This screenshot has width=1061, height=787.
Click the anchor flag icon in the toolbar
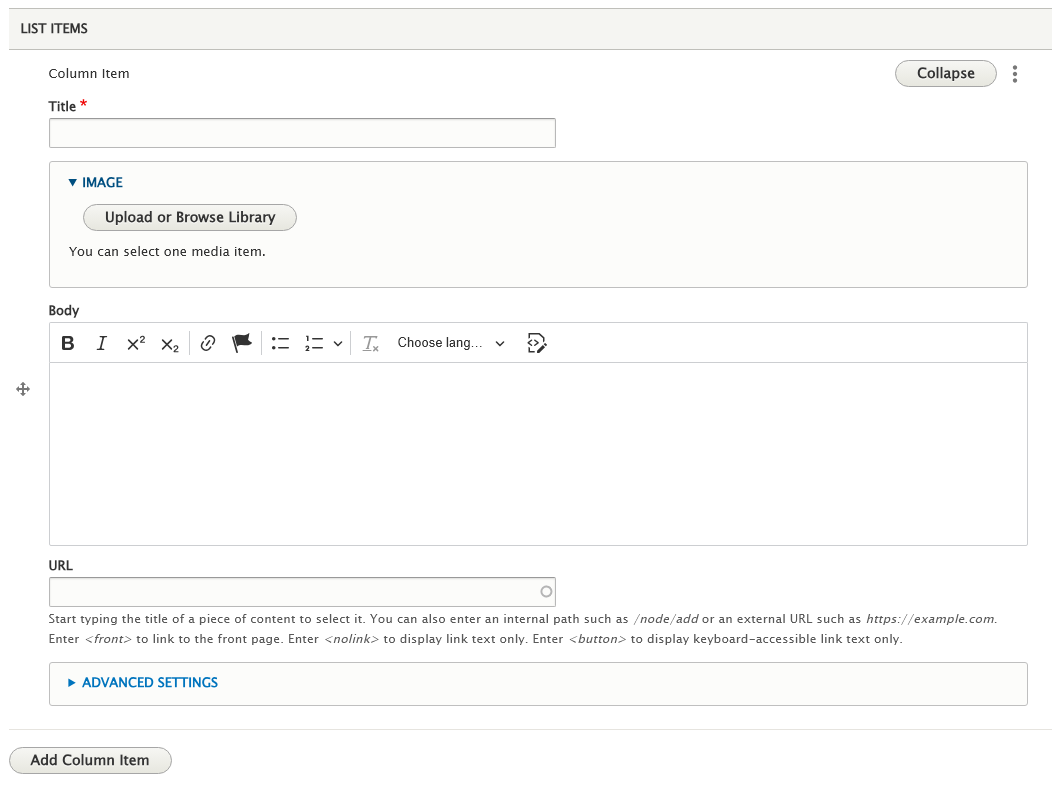pos(241,343)
